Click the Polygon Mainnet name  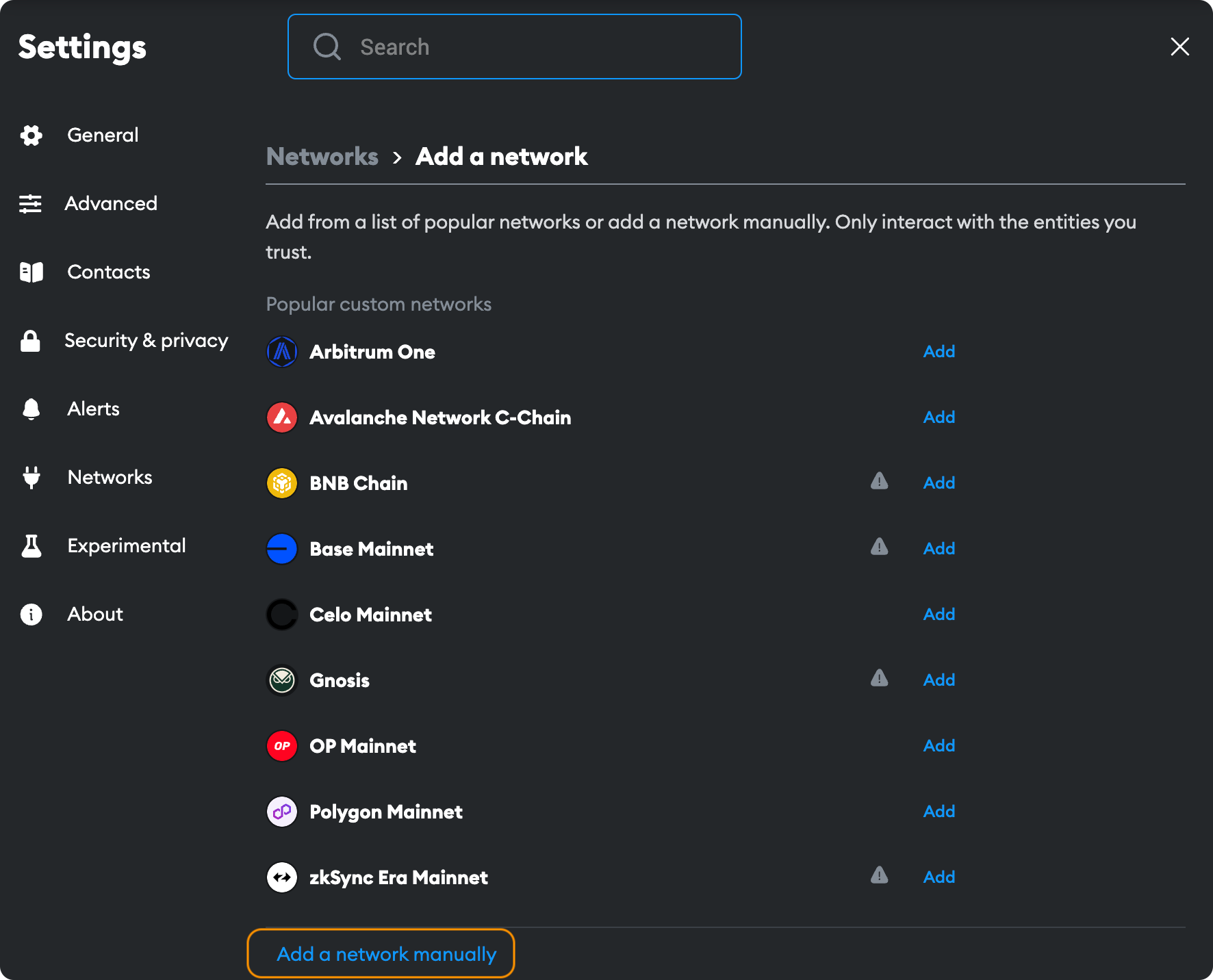pyautogui.click(x=386, y=812)
